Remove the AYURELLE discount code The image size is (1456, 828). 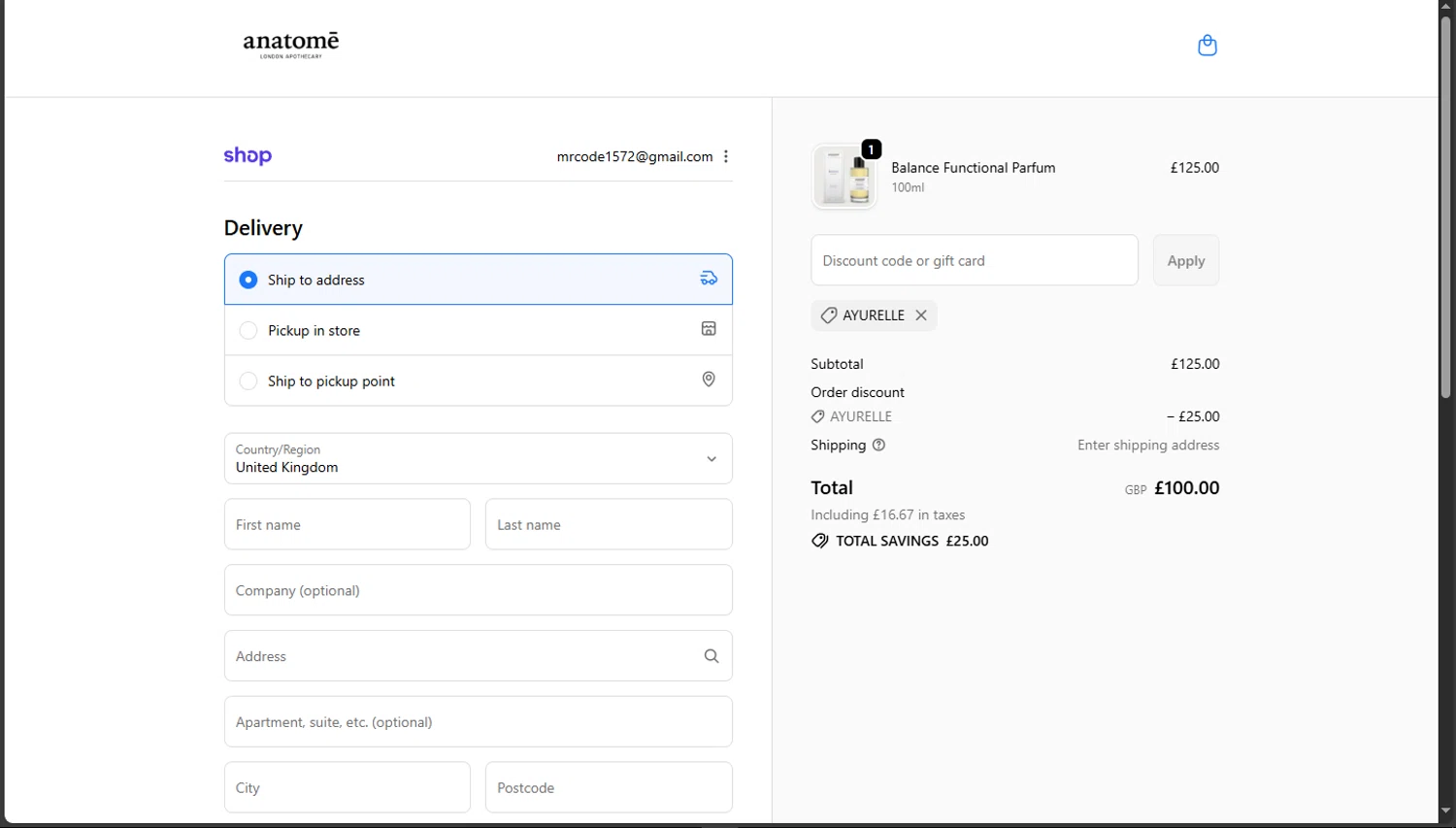[x=921, y=315]
